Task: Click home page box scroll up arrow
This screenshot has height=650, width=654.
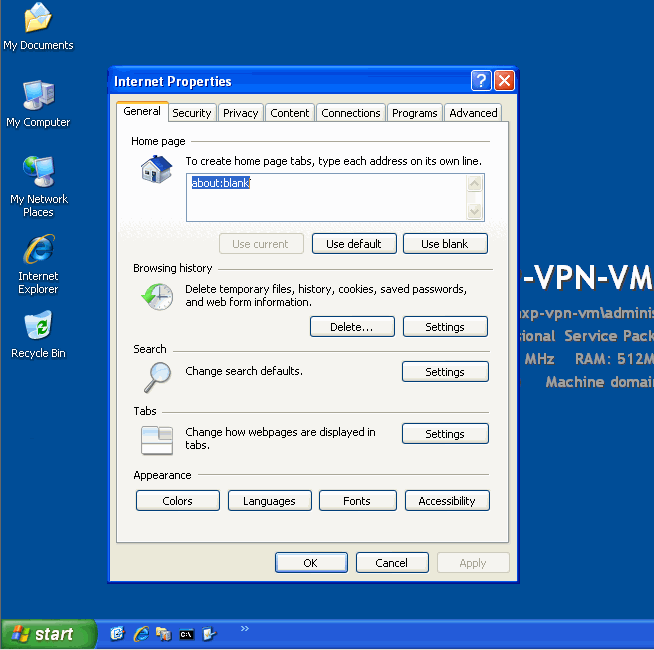Action: (x=475, y=183)
